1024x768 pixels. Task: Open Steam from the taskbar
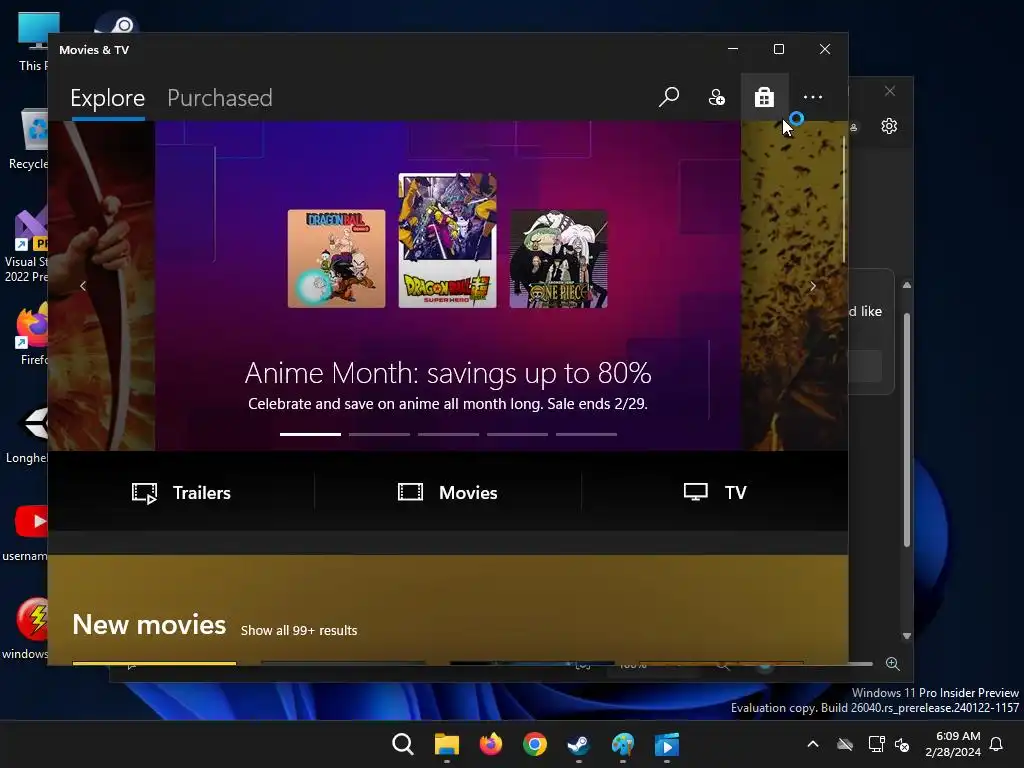point(579,744)
